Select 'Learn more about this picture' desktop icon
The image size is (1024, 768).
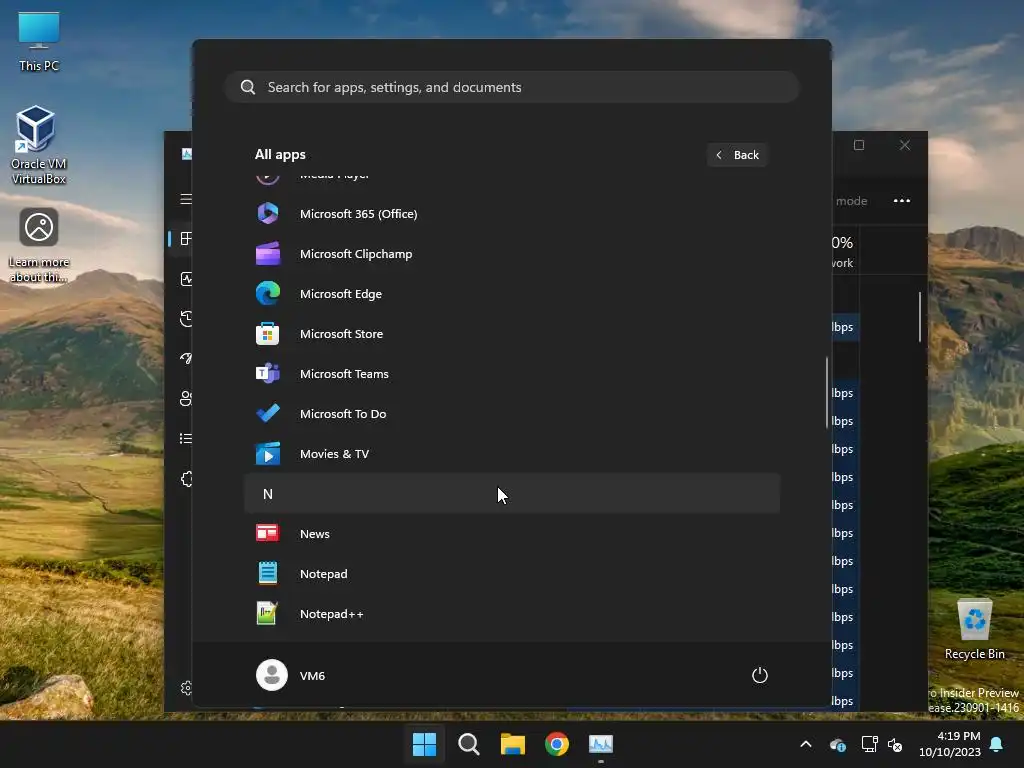click(x=39, y=246)
